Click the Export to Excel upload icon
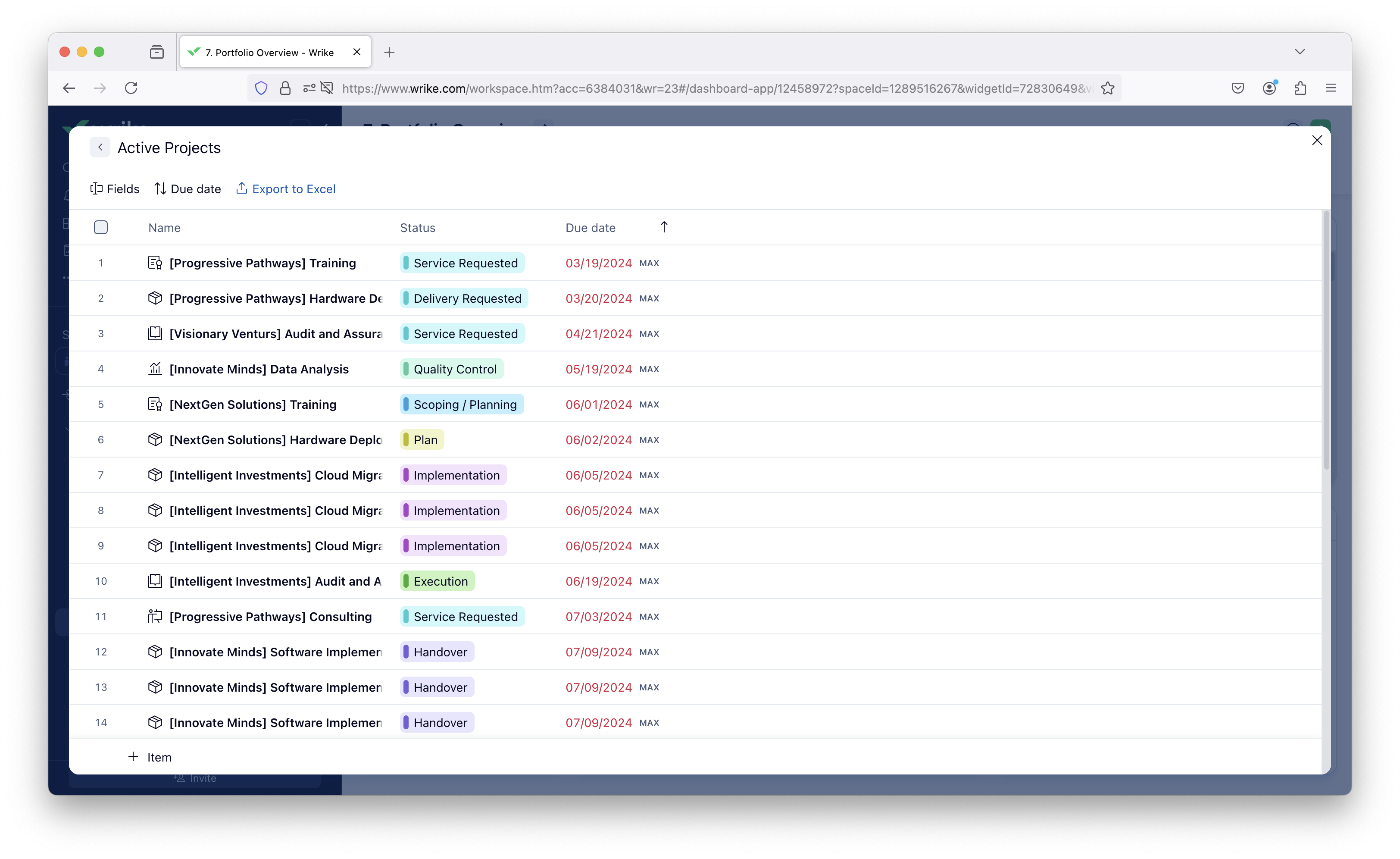 pos(241,188)
